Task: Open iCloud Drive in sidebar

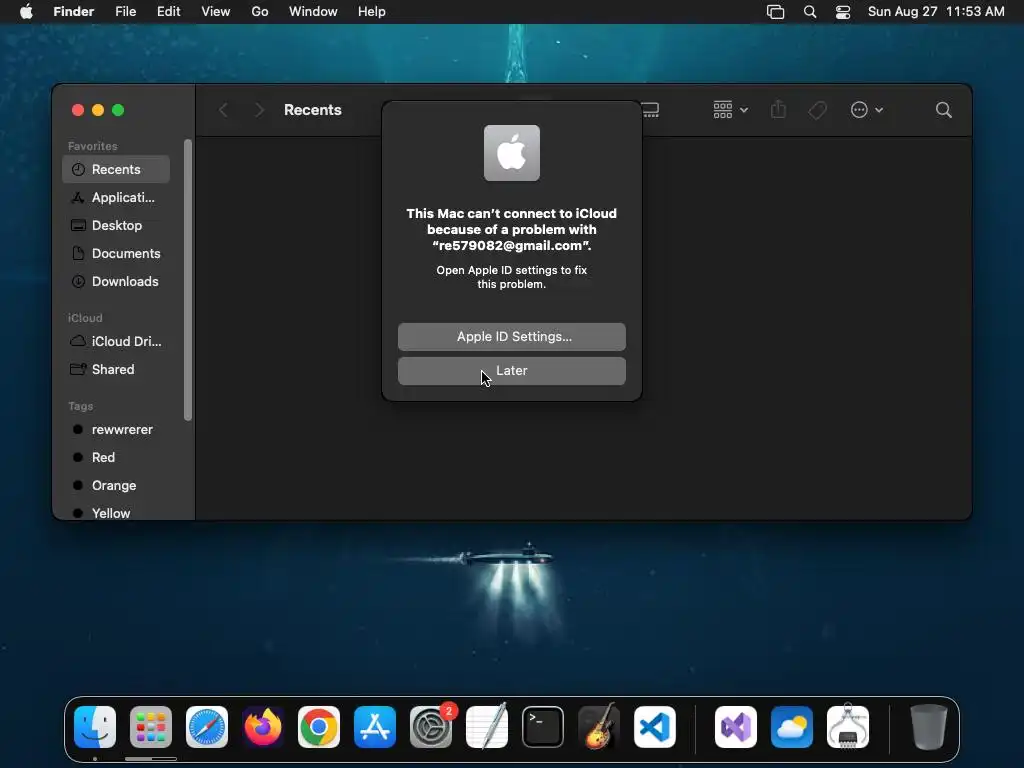Action: tap(116, 342)
